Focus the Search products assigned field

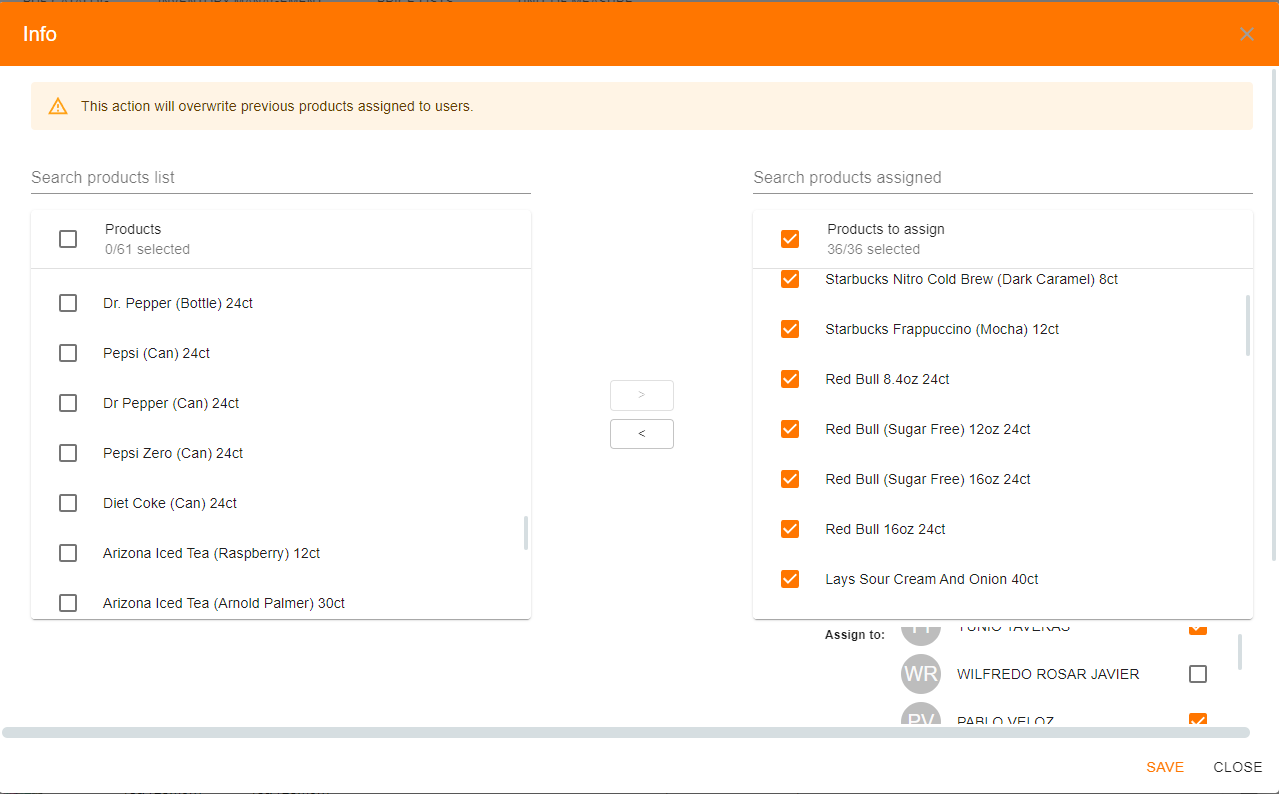1003,177
